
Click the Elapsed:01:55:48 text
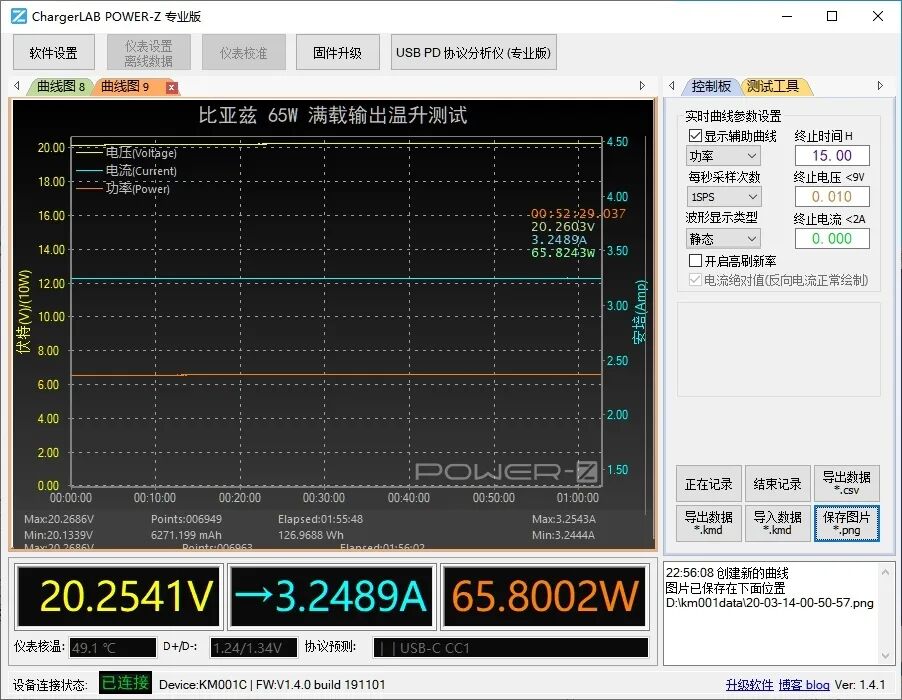pyautogui.click(x=320, y=519)
